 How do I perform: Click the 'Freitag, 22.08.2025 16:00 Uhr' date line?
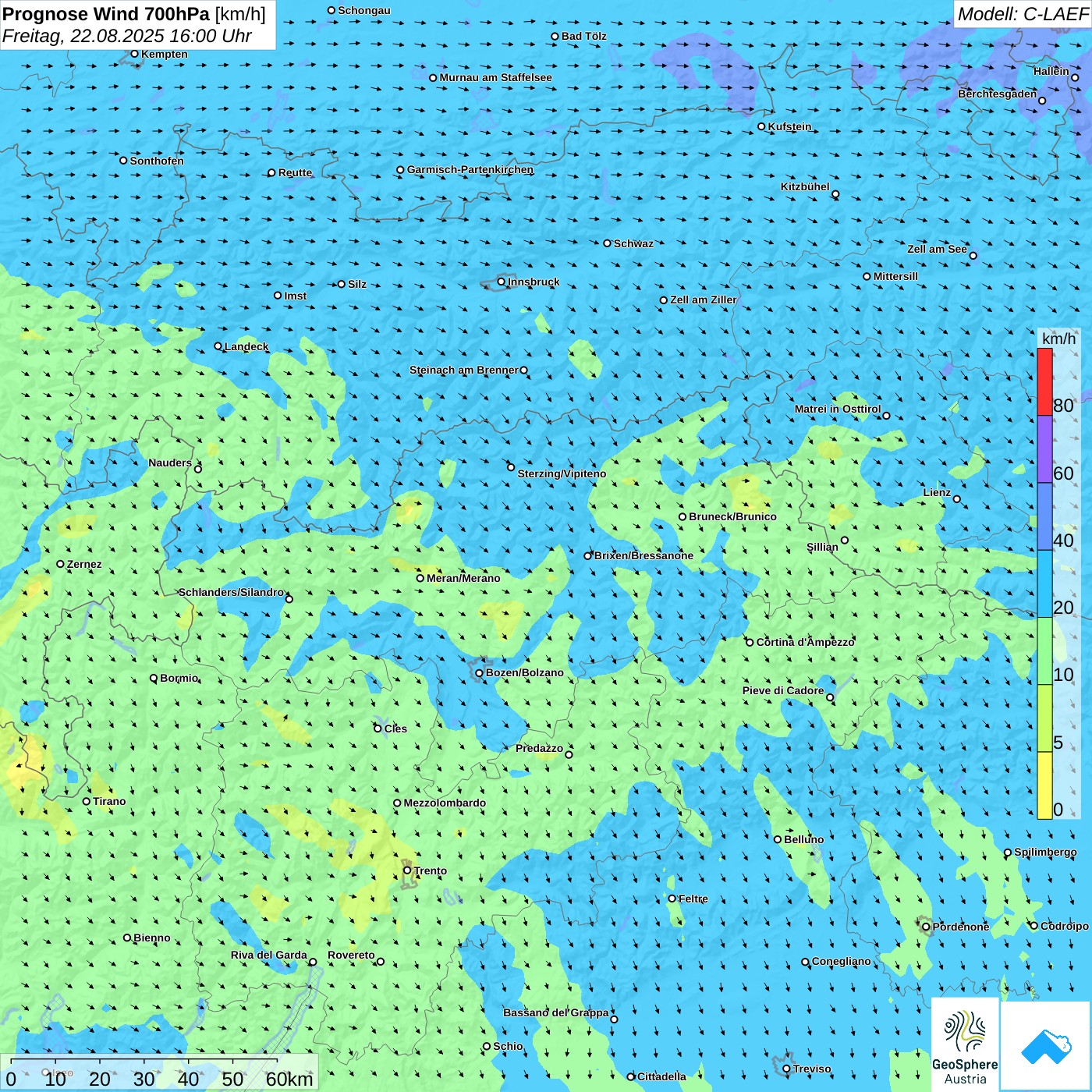tap(127, 36)
